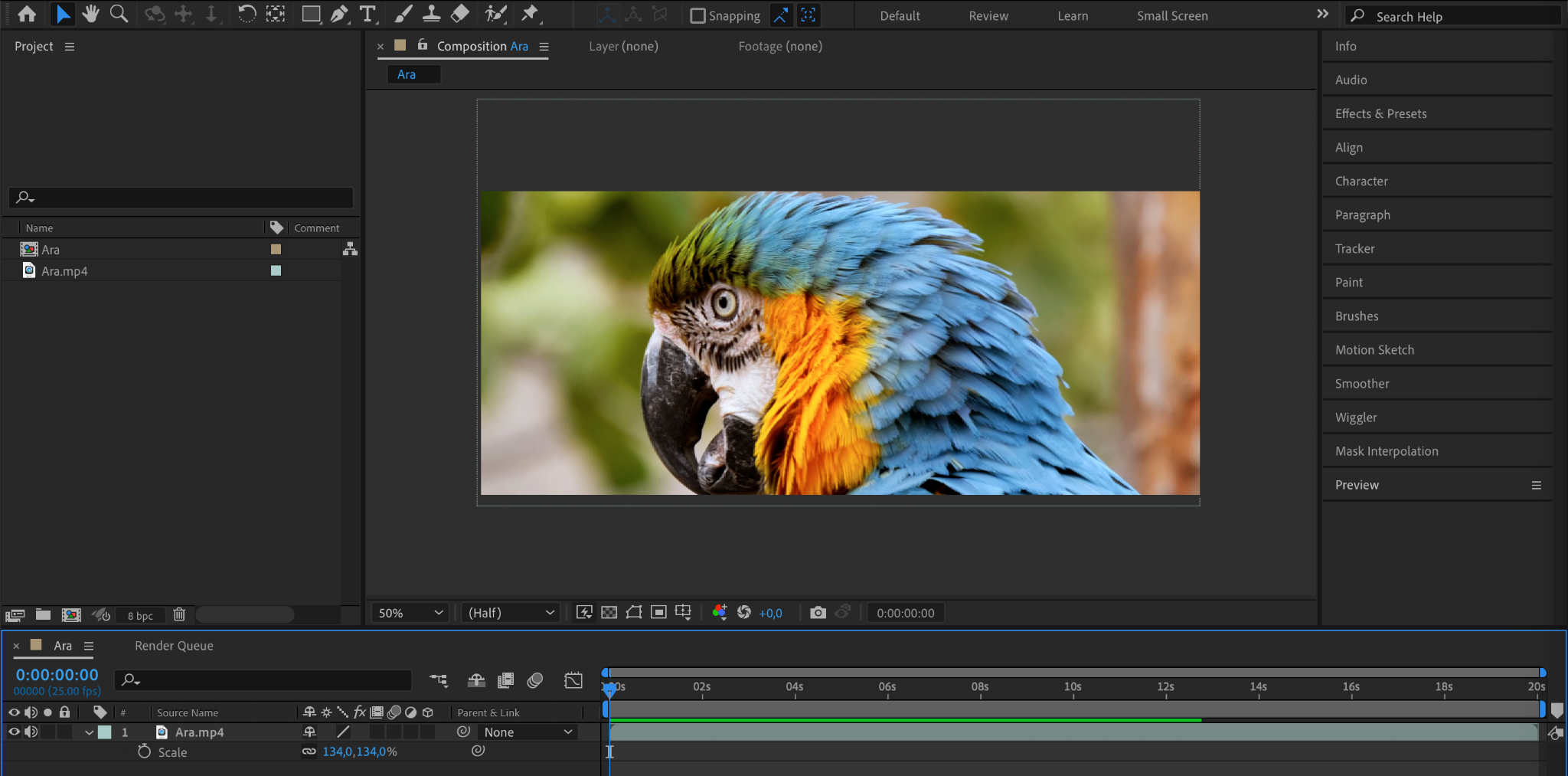Select the Pen tool
This screenshot has width=1568, height=776.
tap(338, 14)
